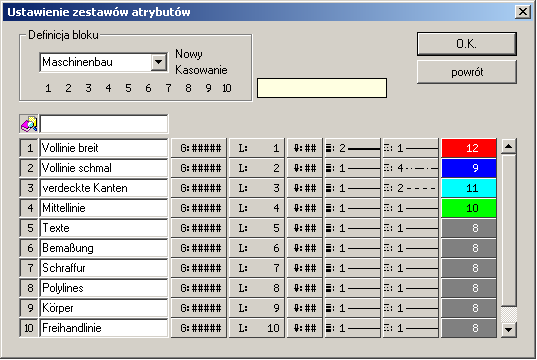The height and width of the screenshot is (360, 537).
Task: Select attribute set number 4 in Definicja bloku
Action: [x=108, y=88]
